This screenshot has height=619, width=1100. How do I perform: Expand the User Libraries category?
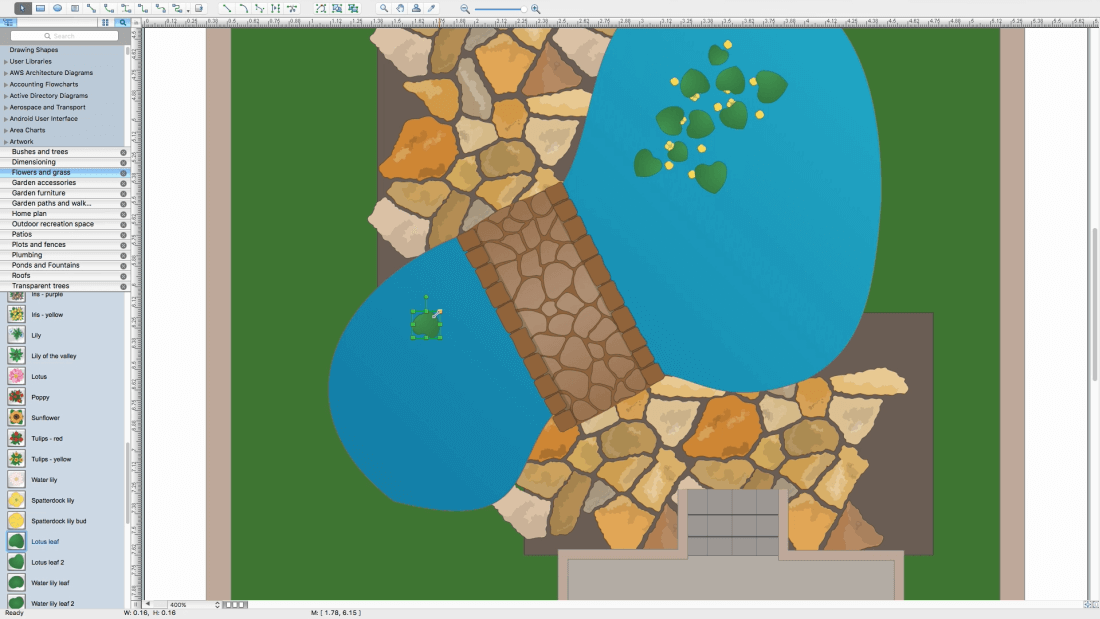click(6, 62)
